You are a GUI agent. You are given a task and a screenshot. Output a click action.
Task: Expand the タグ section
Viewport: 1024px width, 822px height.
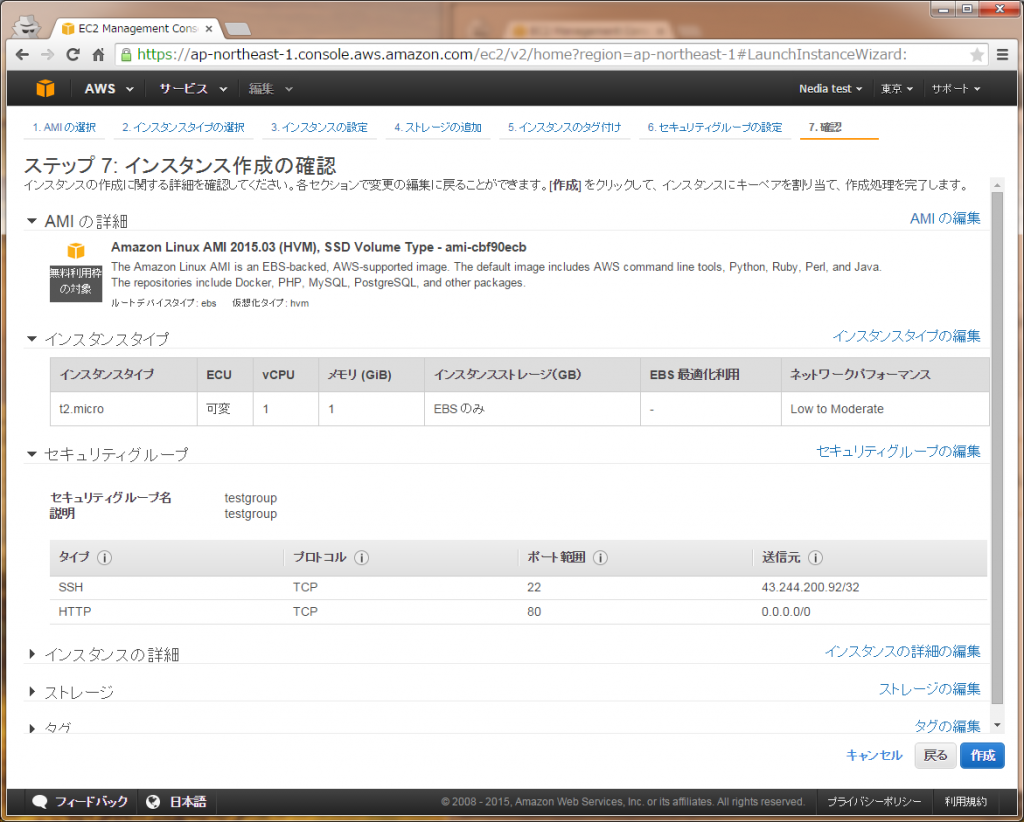32,728
